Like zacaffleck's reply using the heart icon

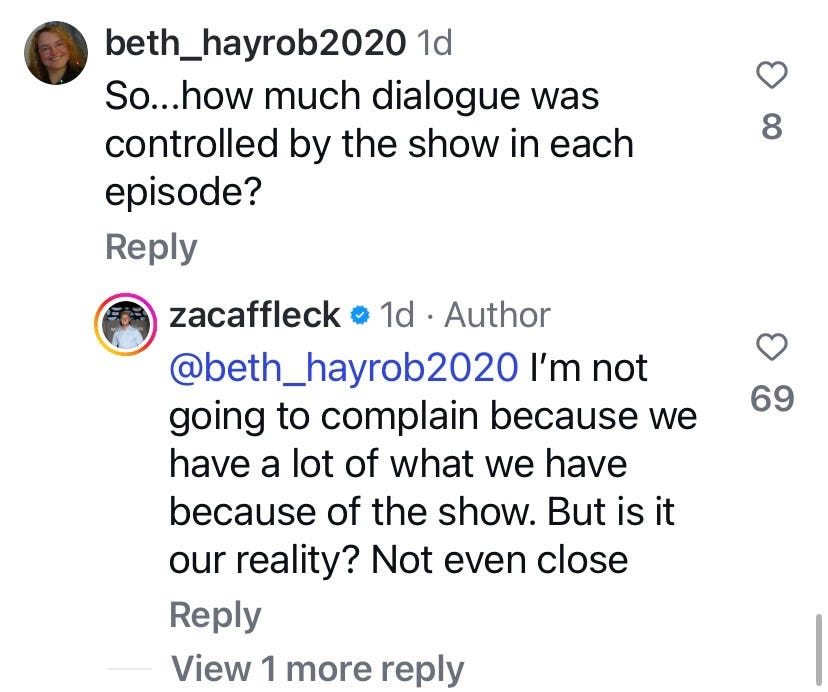771,346
